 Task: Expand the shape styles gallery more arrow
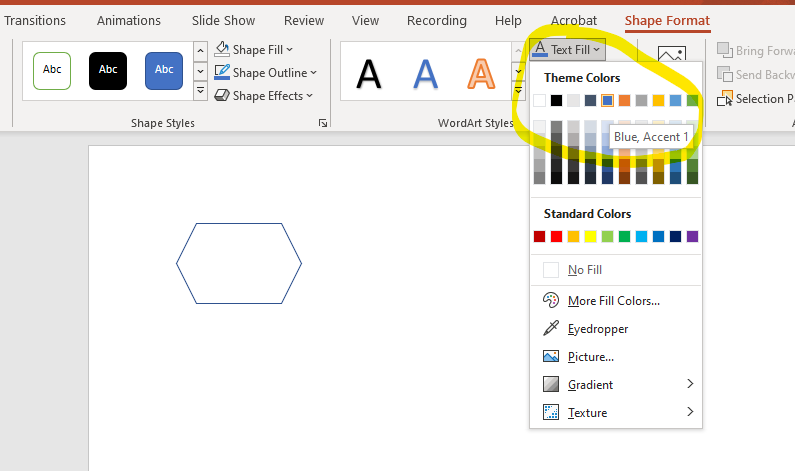point(200,93)
